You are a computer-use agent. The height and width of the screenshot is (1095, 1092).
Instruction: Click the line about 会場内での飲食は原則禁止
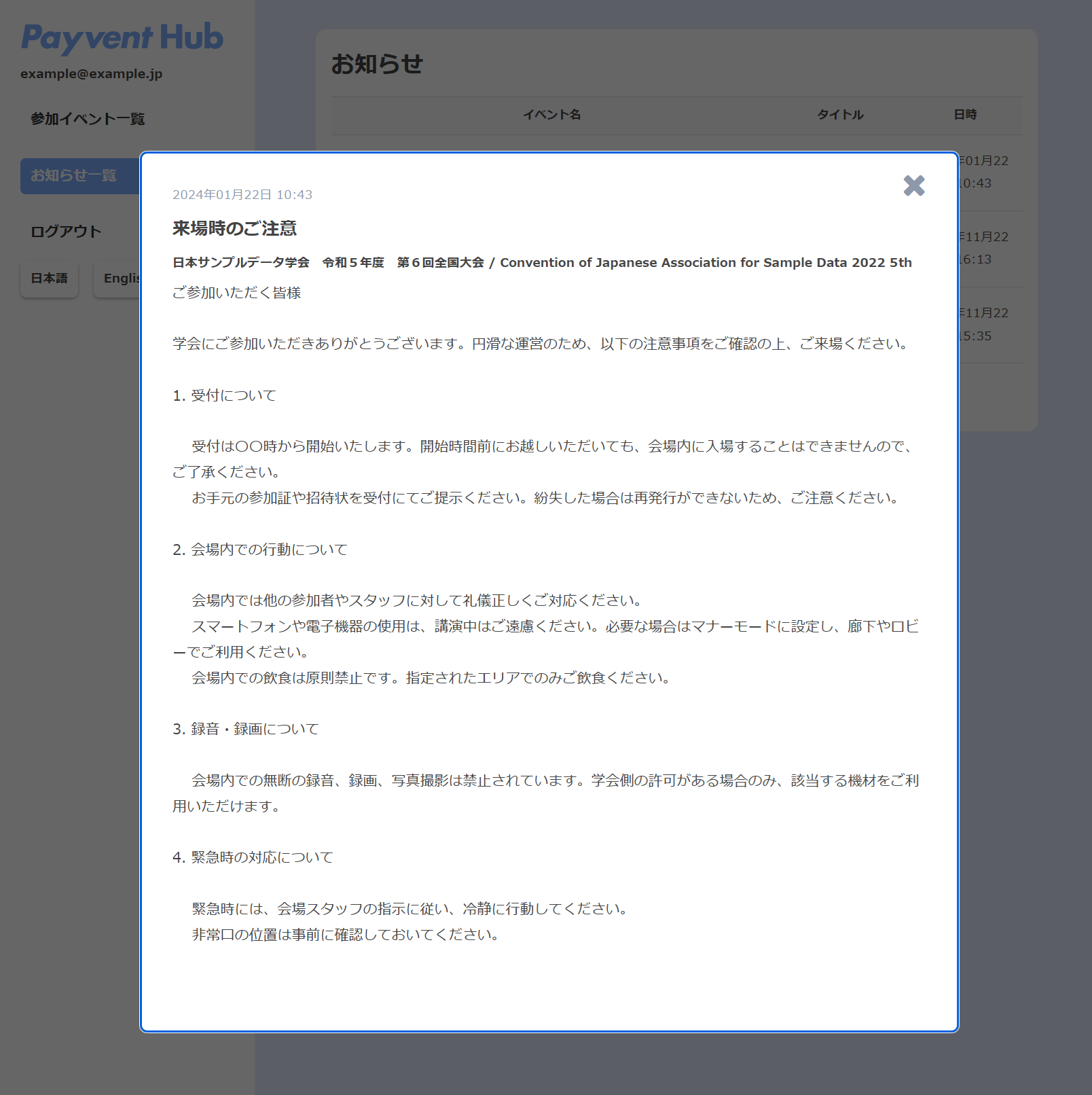tap(431, 678)
